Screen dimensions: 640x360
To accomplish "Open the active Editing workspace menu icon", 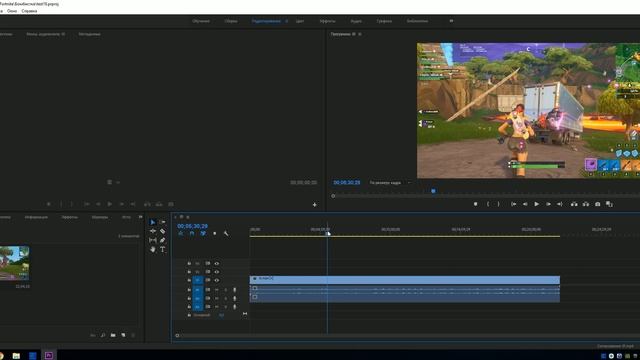I will click(x=287, y=21).
